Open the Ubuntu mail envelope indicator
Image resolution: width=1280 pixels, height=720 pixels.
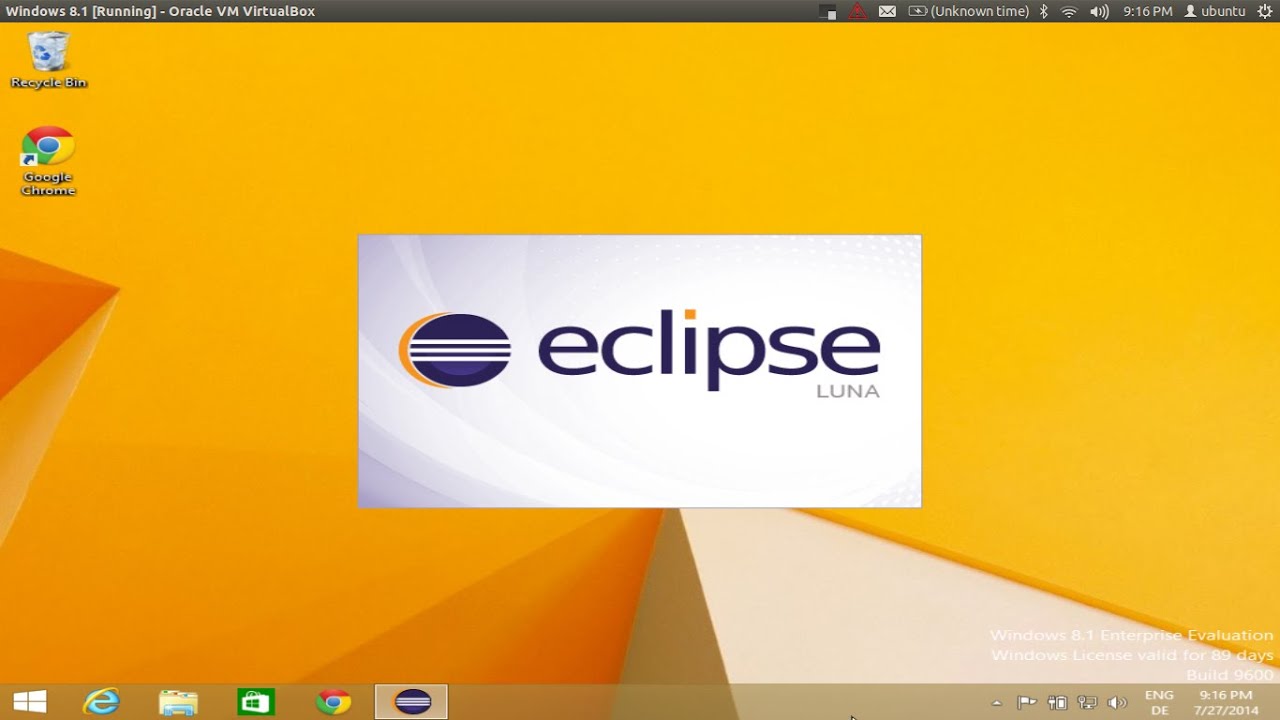(x=887, y=11)
